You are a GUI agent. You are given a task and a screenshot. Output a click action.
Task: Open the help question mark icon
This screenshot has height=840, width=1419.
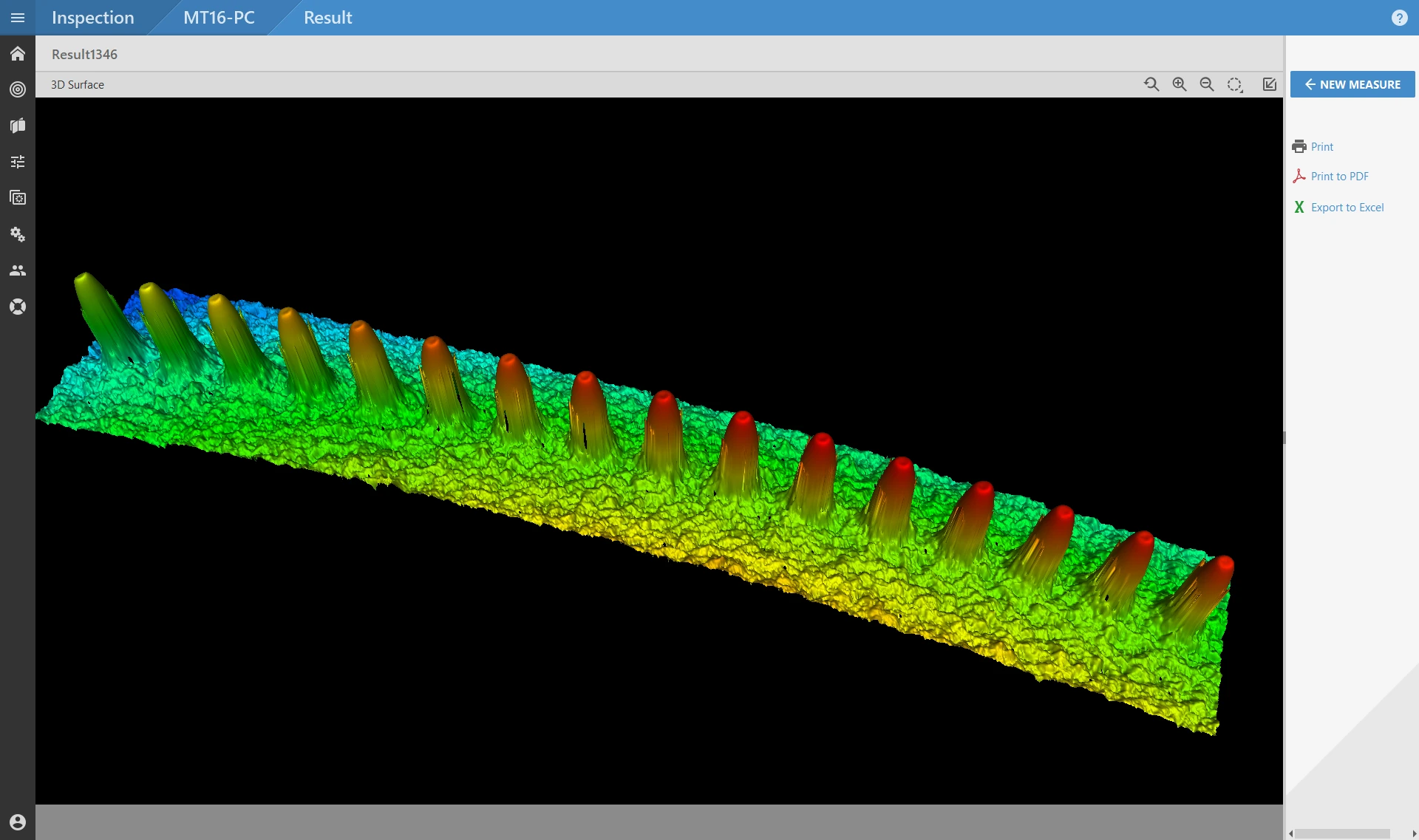pyautogui.click(x=1401, y=18)
